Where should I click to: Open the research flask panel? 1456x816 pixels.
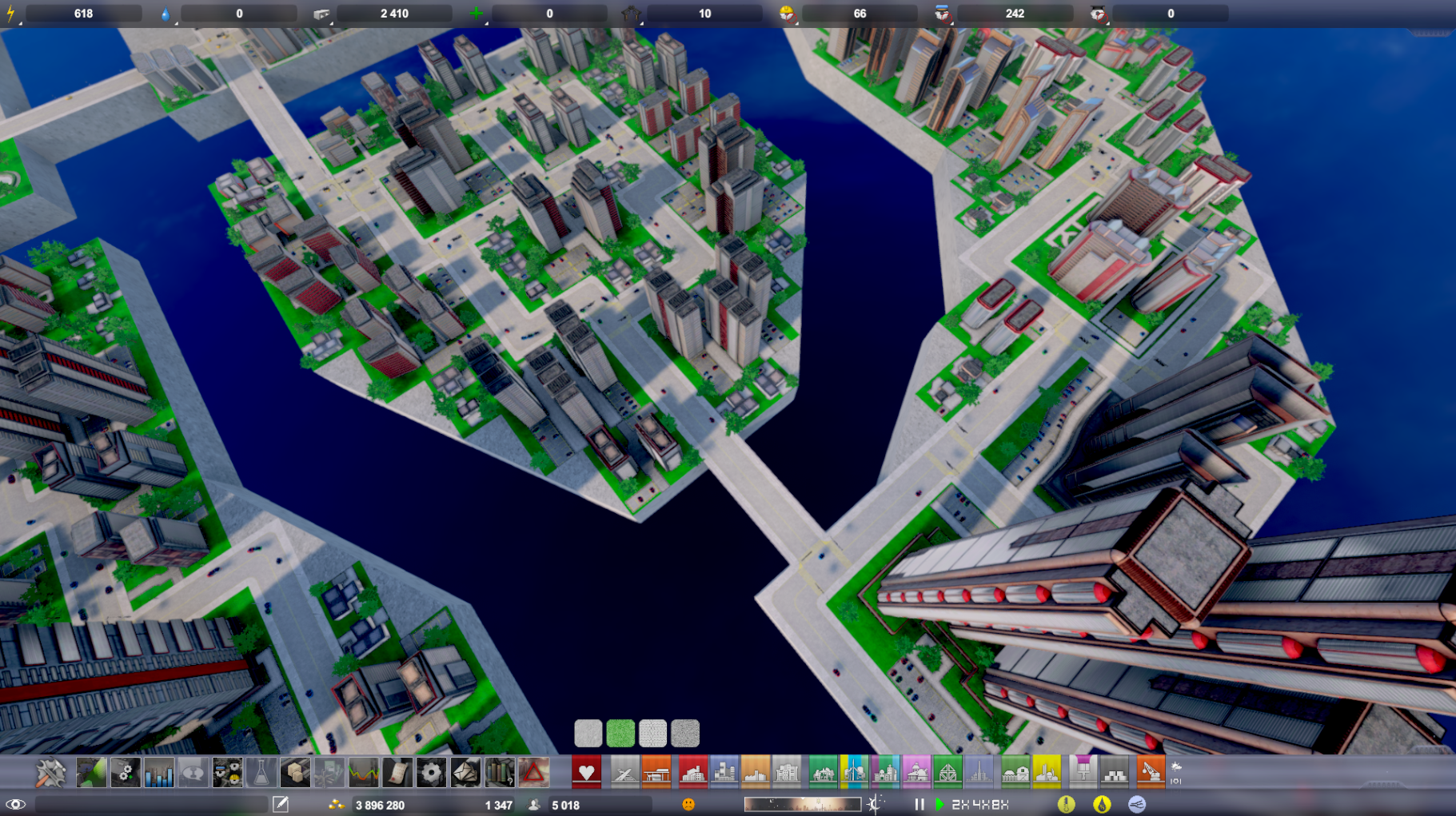[x=261, y=773]
